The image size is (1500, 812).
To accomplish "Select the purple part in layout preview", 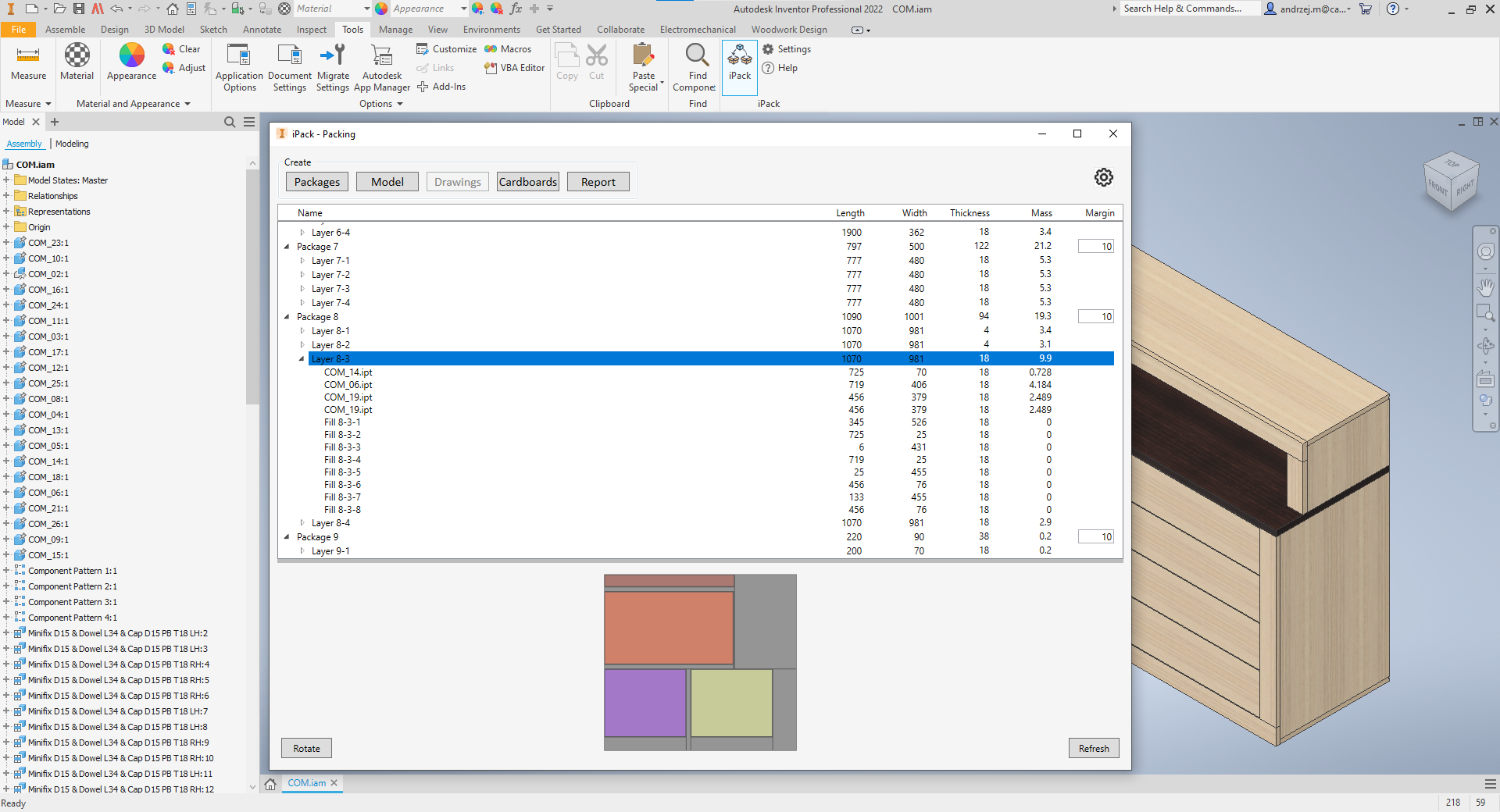I will click(x=645, y=703).
